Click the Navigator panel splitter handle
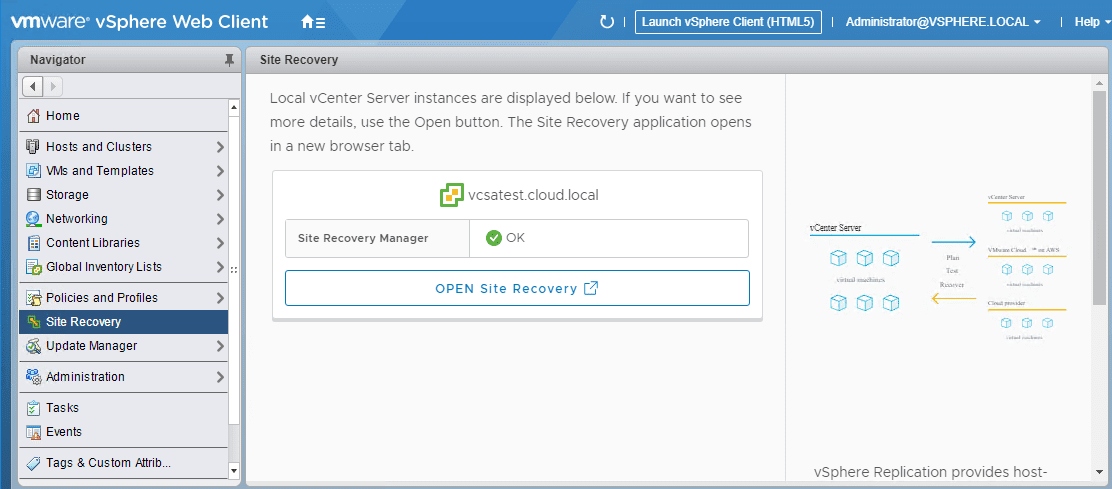This screenshot has height=489, width=1112. 233,270
